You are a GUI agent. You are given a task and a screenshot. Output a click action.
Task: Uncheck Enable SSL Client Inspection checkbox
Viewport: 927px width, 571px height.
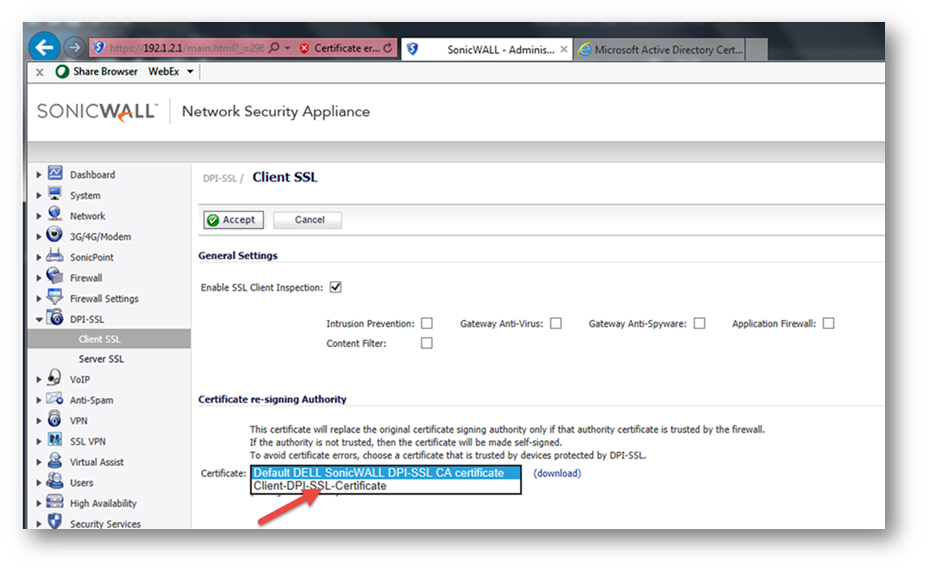point(336,287)
